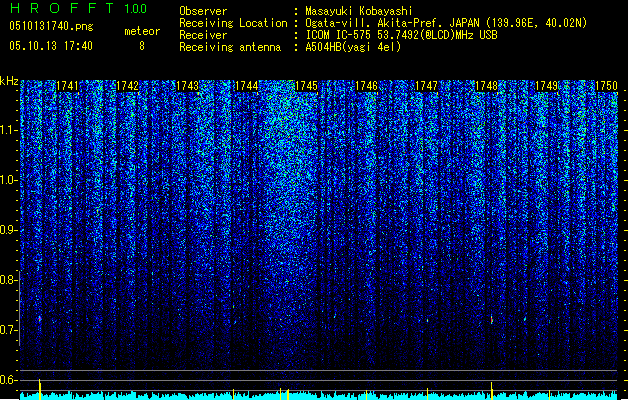Click the 1747 time axis label
The width and height of the screenshot is (629, 400).
click(426, 86)
